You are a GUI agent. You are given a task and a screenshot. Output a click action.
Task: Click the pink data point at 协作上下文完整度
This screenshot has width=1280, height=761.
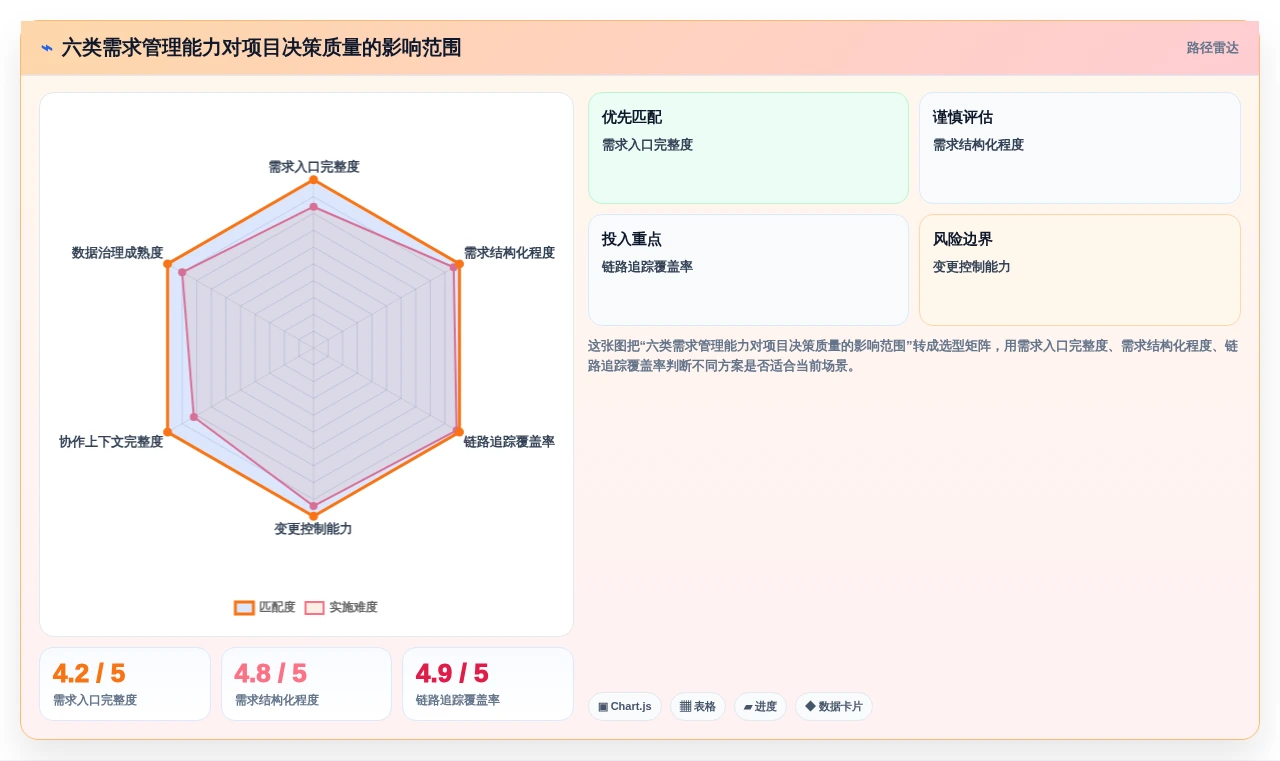(x=194, y=417)
